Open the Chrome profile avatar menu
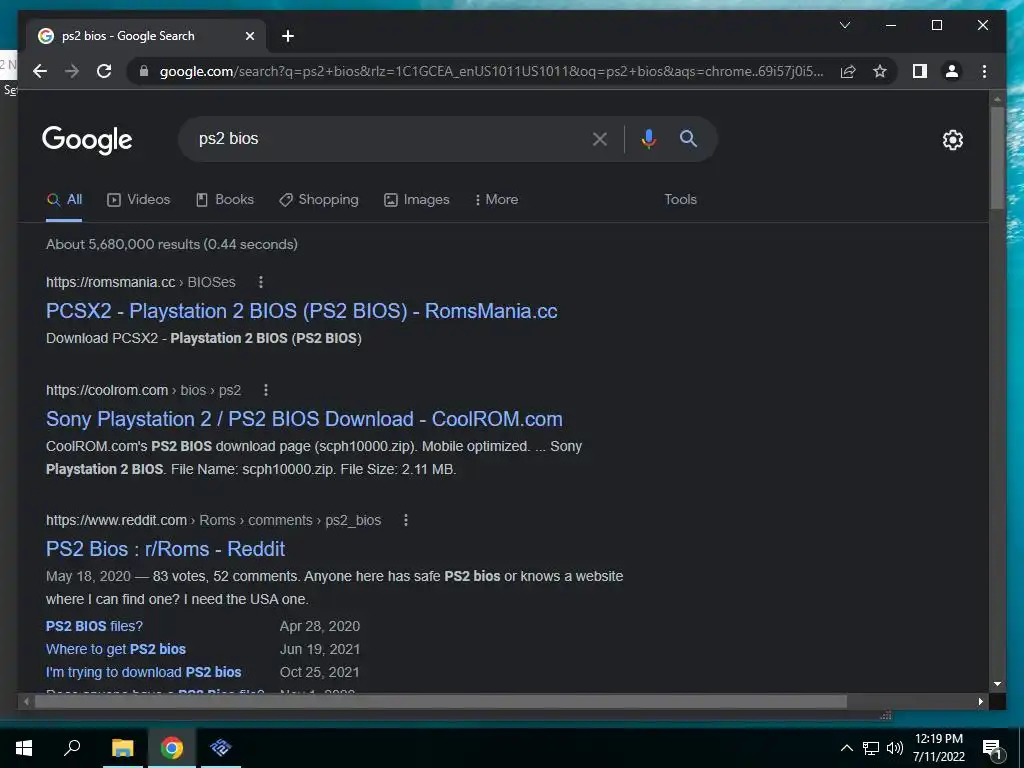The image size is (1024, 768). coord(952,71)
